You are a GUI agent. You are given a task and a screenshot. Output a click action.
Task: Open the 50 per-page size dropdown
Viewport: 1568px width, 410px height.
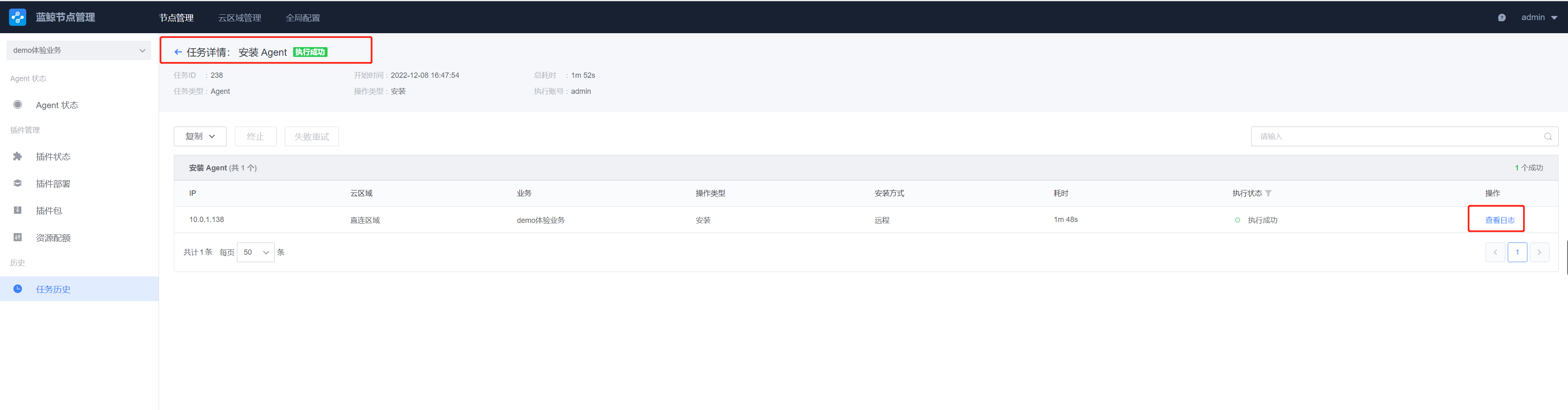(x=255, y=252)
